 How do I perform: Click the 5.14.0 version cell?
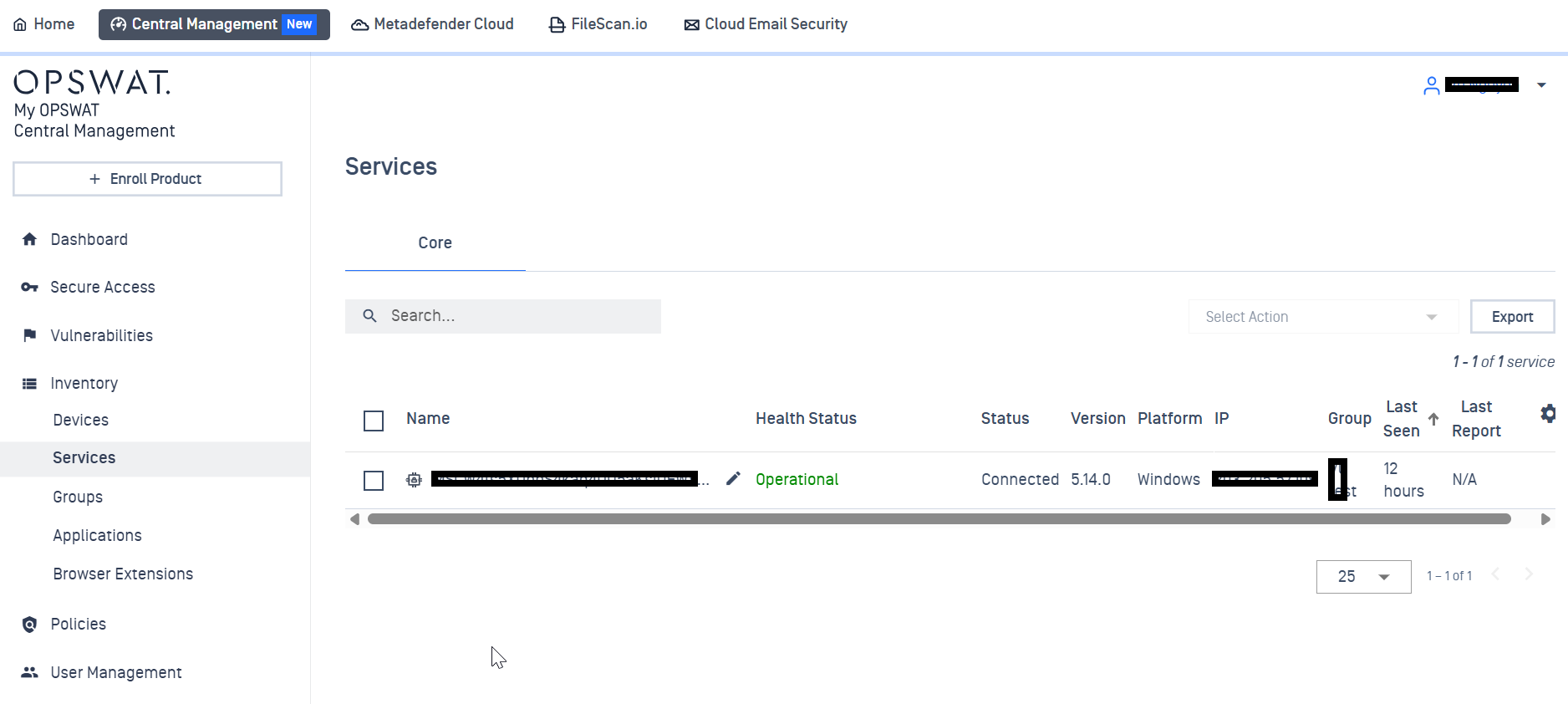1091,479
